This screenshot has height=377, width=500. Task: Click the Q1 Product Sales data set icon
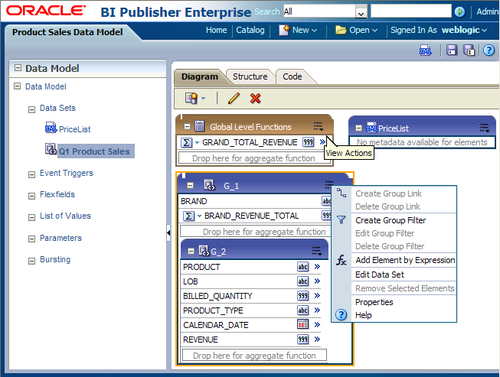click(x=51, y=149)
